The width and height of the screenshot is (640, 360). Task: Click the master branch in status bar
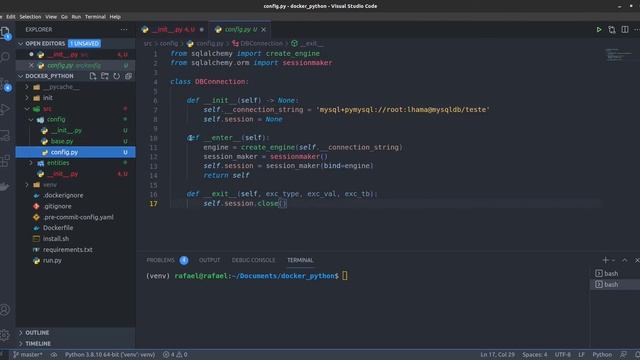28,354
